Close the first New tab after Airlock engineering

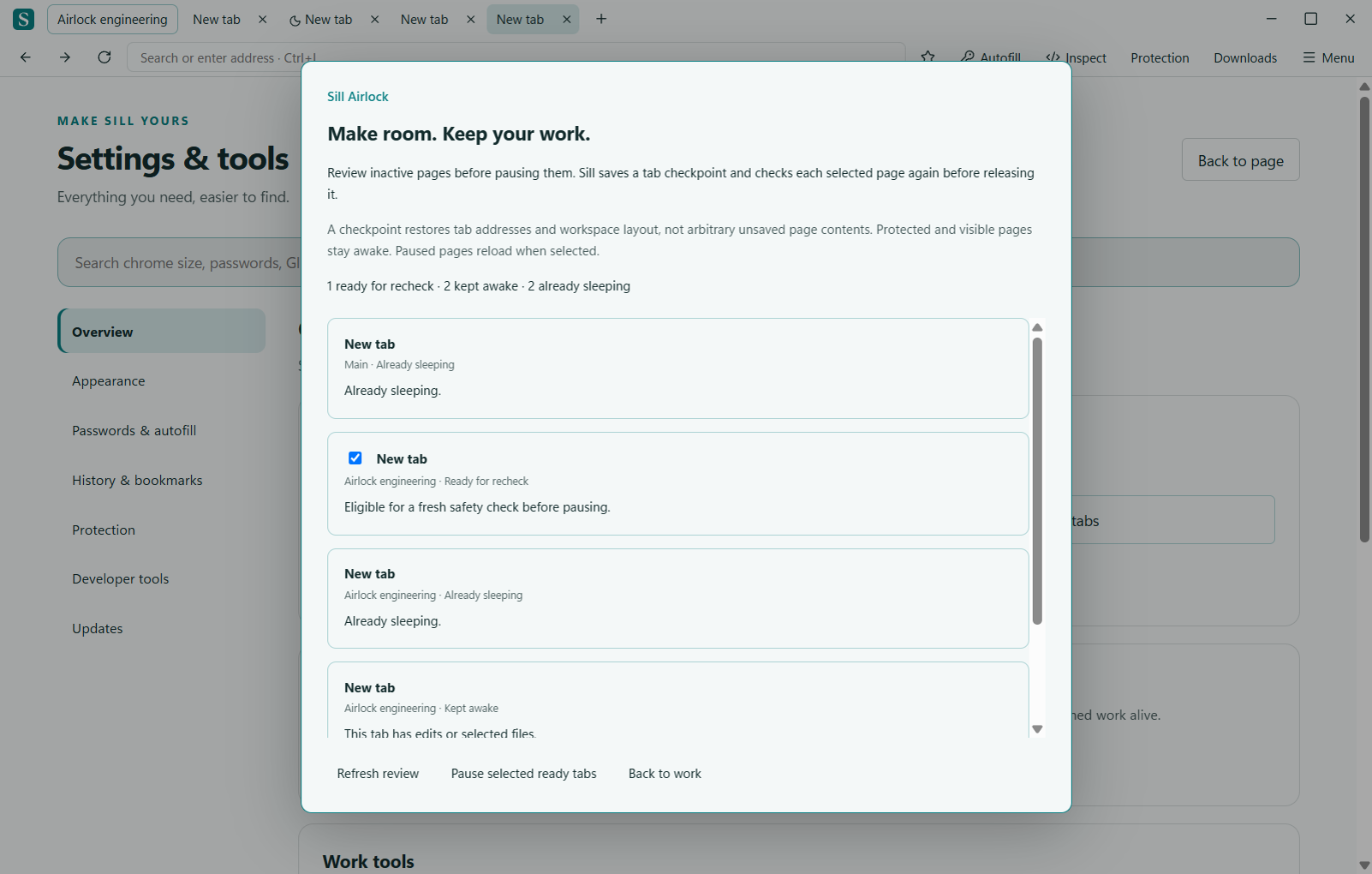pyautogui.click(x=263, y=19)
